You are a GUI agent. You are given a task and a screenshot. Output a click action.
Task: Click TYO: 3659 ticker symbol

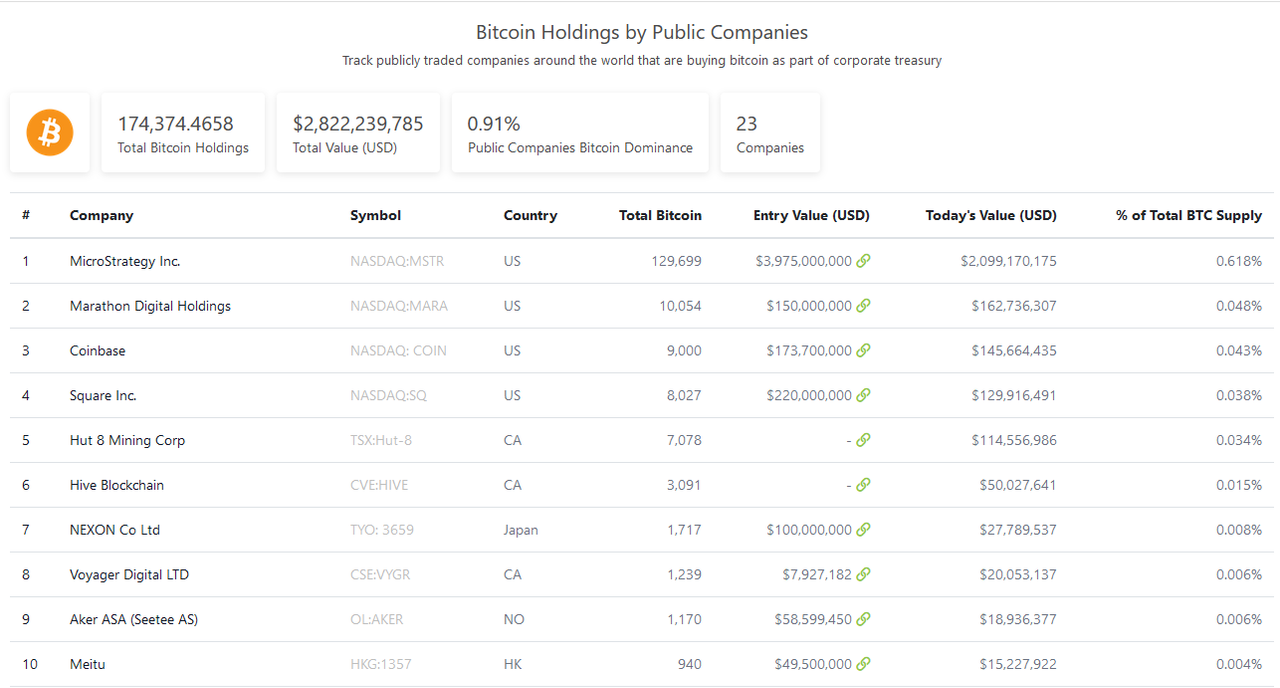[x=382, y=530]
